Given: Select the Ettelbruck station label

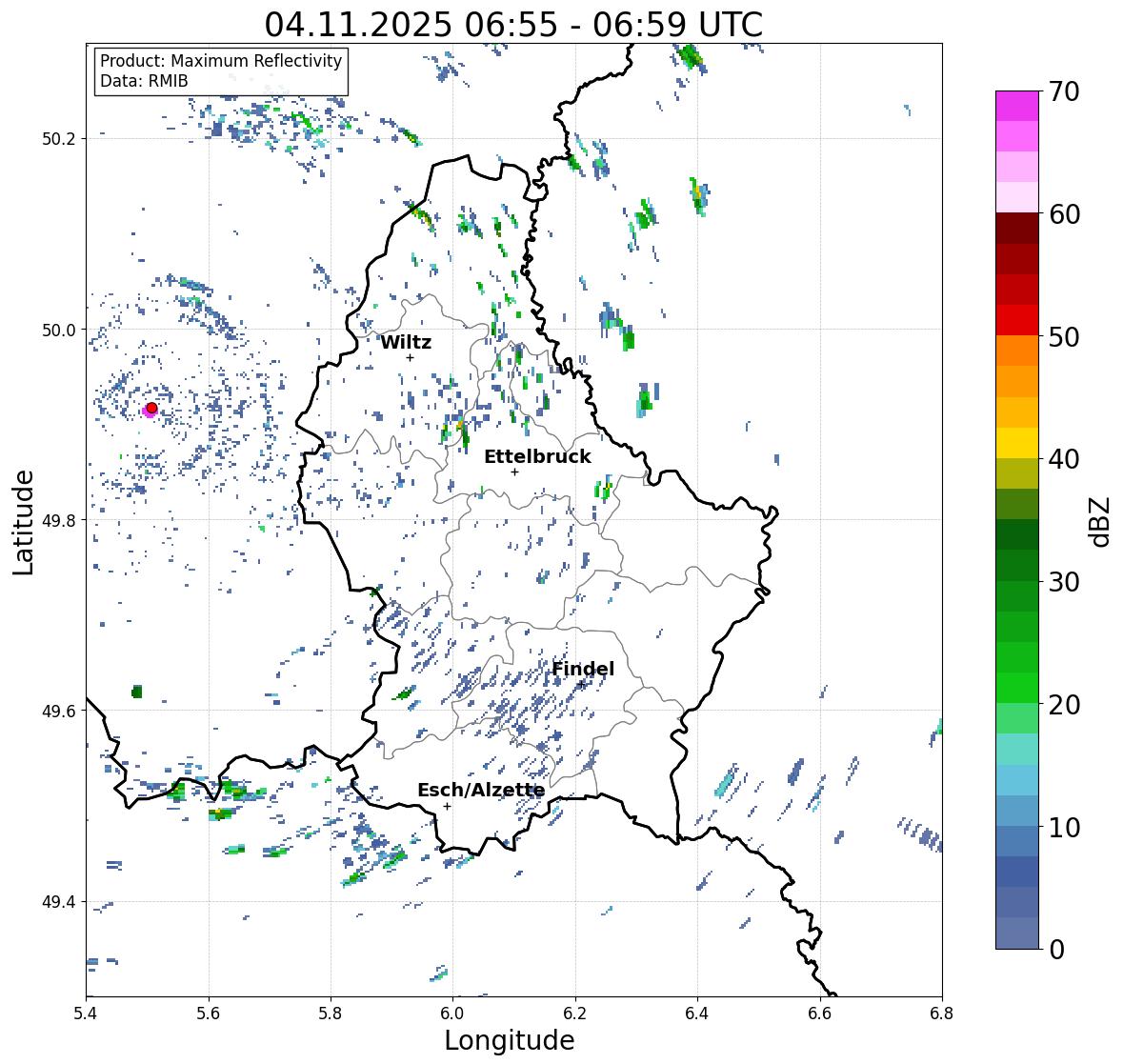Looking at the screenshot, I should click(x=537, y=457).
